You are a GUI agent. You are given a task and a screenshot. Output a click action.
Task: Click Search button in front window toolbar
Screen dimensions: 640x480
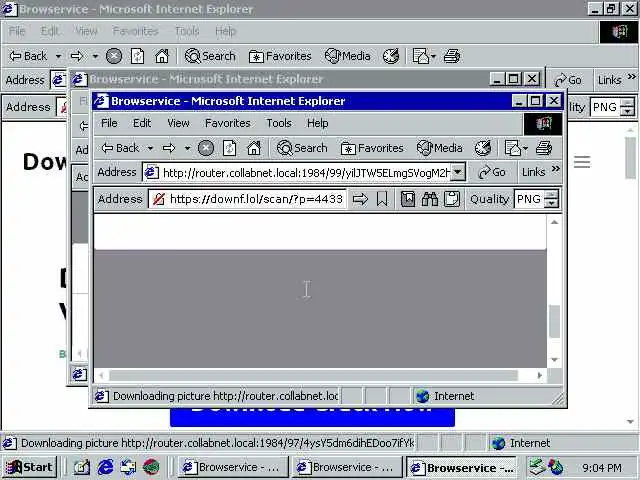tap(302, 148)
